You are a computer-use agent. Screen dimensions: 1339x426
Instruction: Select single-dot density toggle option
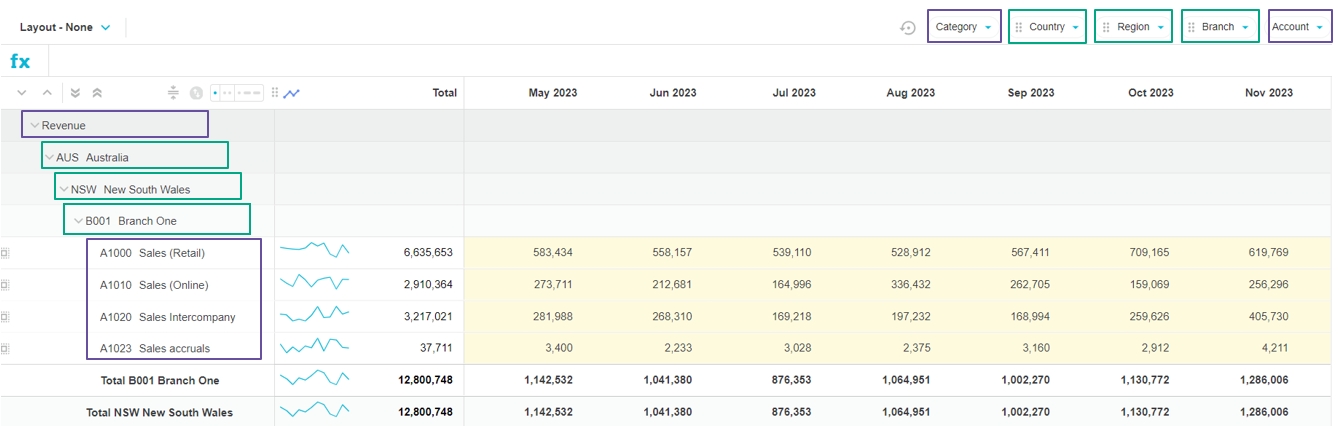point(216,93)
